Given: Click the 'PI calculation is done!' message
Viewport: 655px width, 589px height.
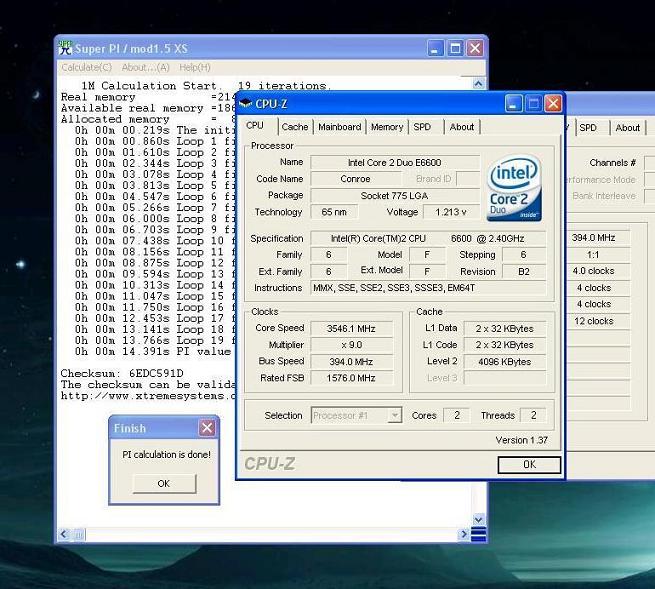Looking at the screenshot, I should [x=166, y=454].
